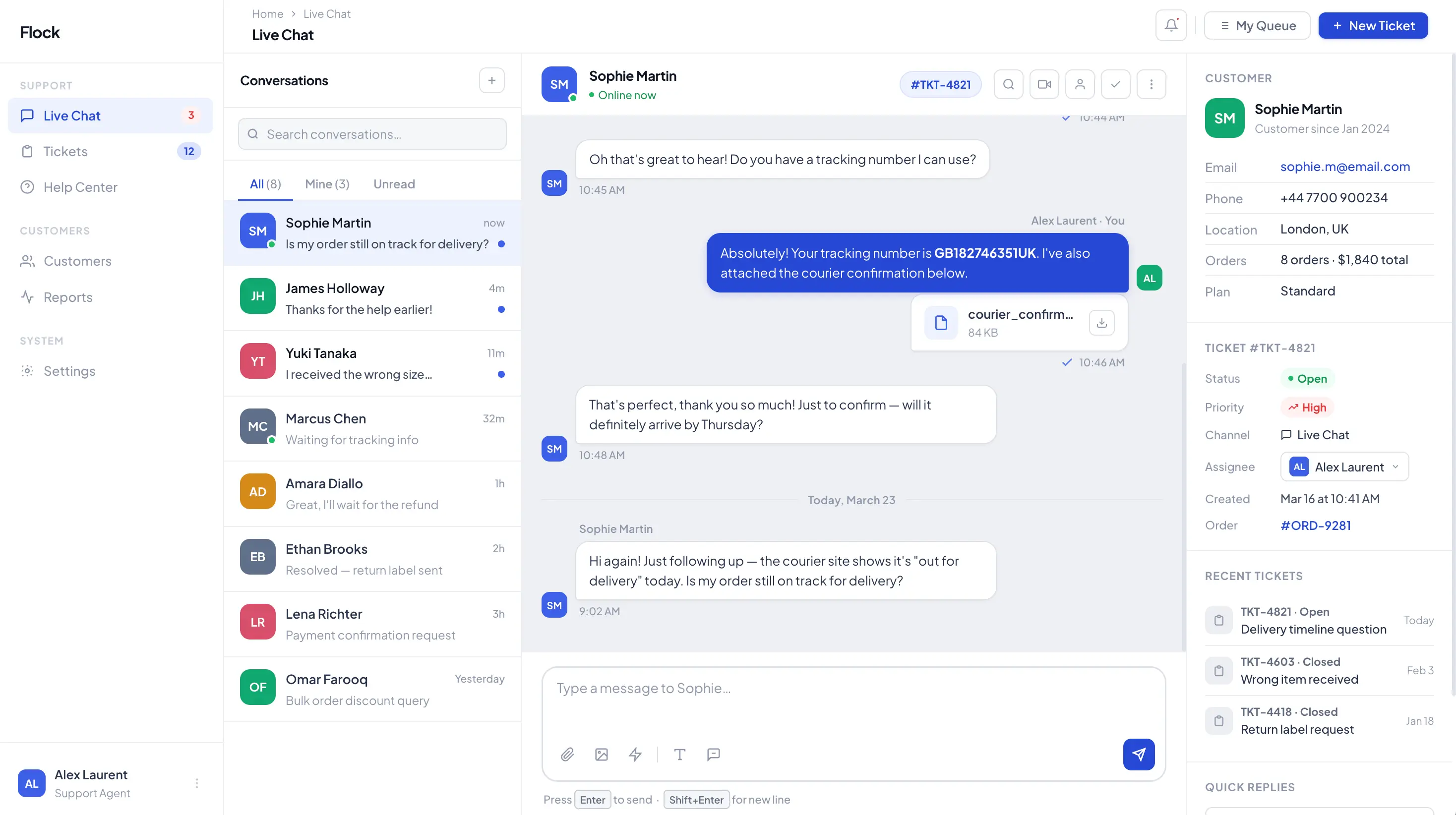Search within chat using magnifier icon
The height and width of the screenshot is (815, 1456).
click(x=1008, y=84)
